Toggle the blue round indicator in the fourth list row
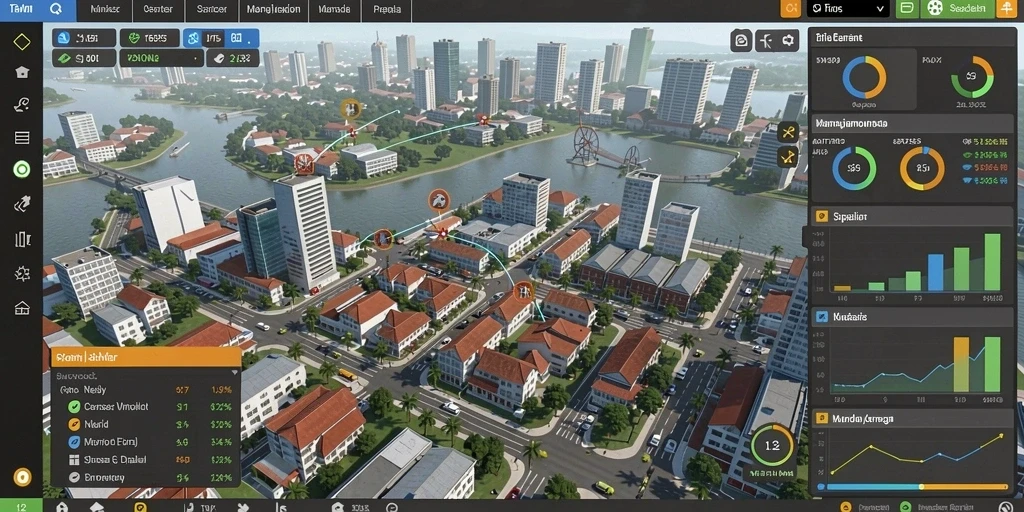Screen dimensions: 1024x512 [x=74, y=442]
